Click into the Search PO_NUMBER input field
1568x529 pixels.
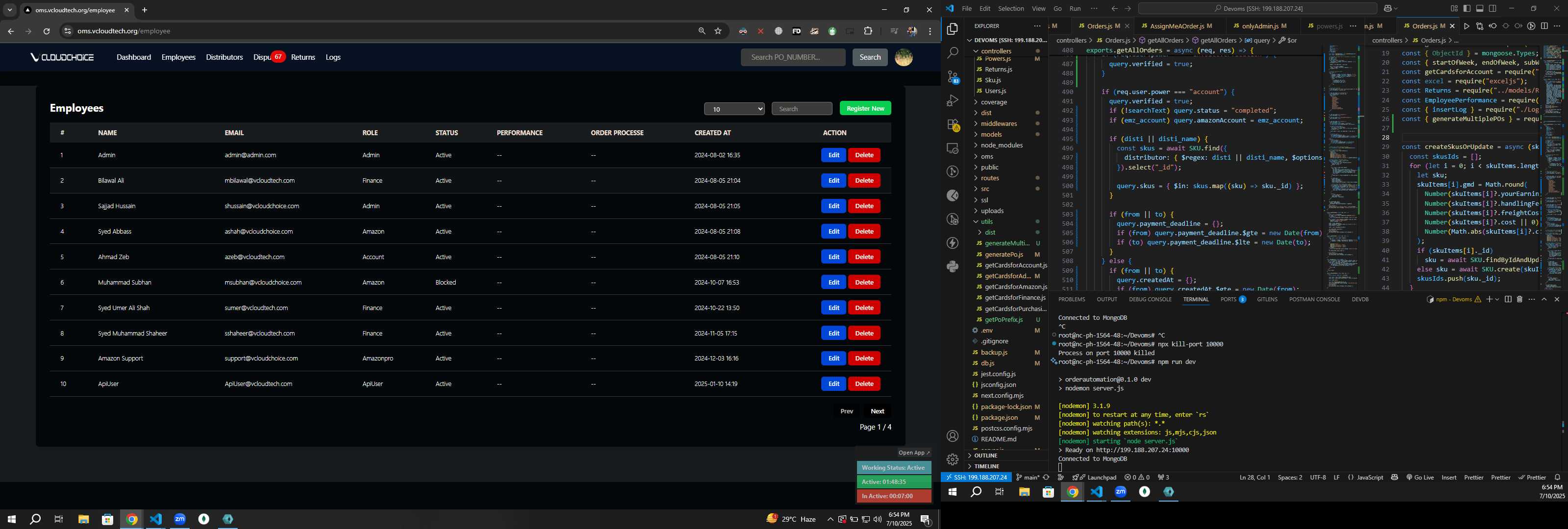click(x=792, y=57)
